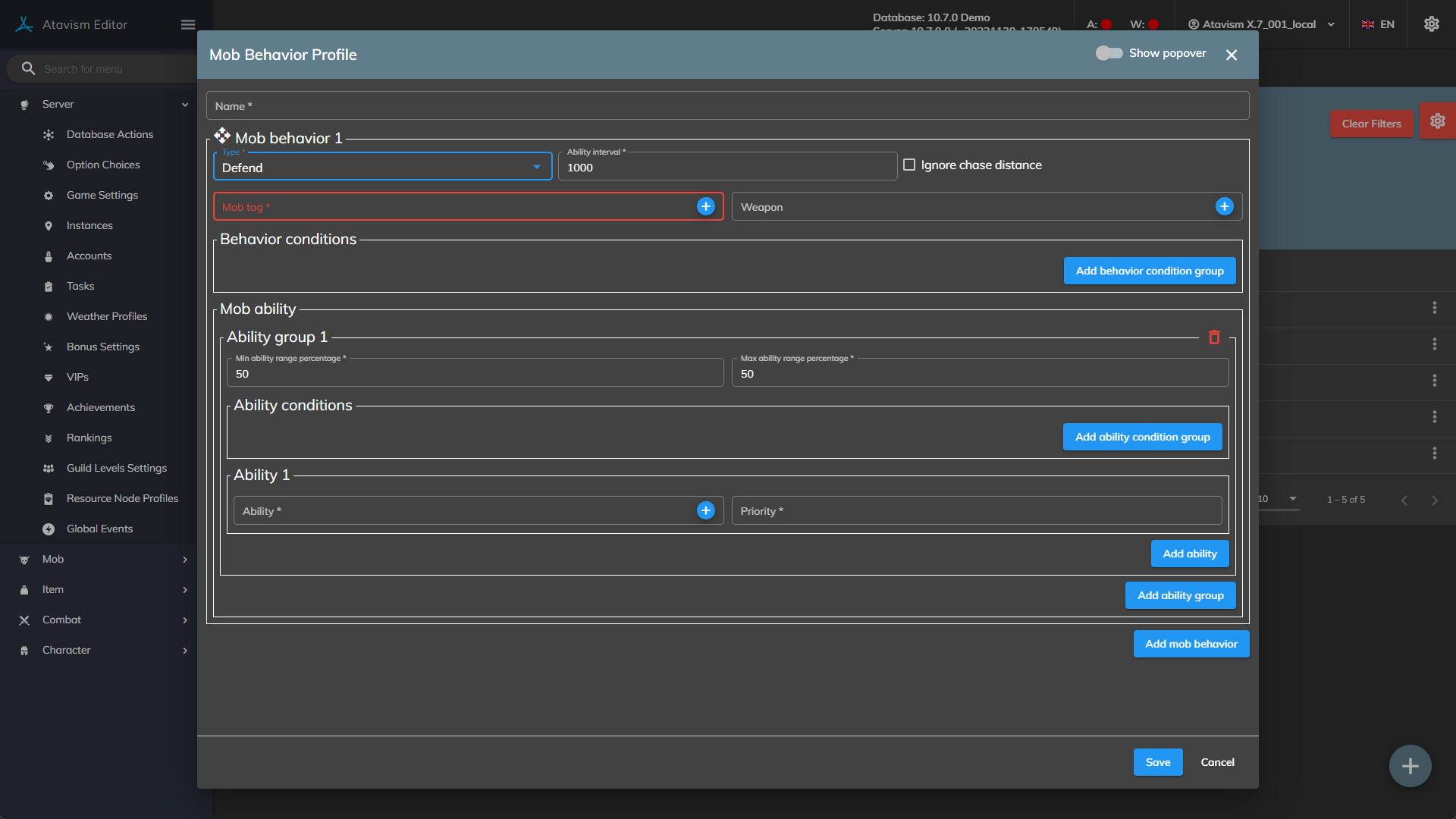
Task: Open Game Settings in the sidebar
Action: coord(102,195)
